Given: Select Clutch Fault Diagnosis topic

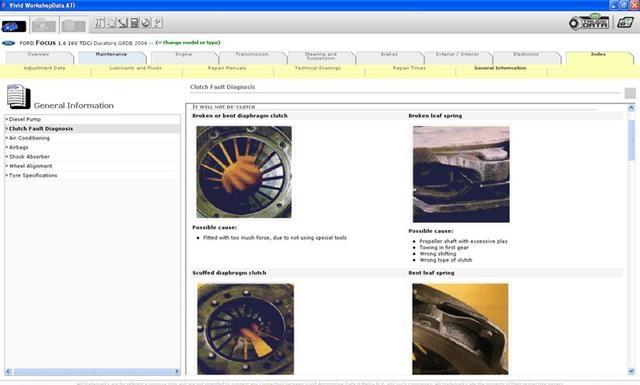Looking at the screenshot, I should tap(41, 129).
